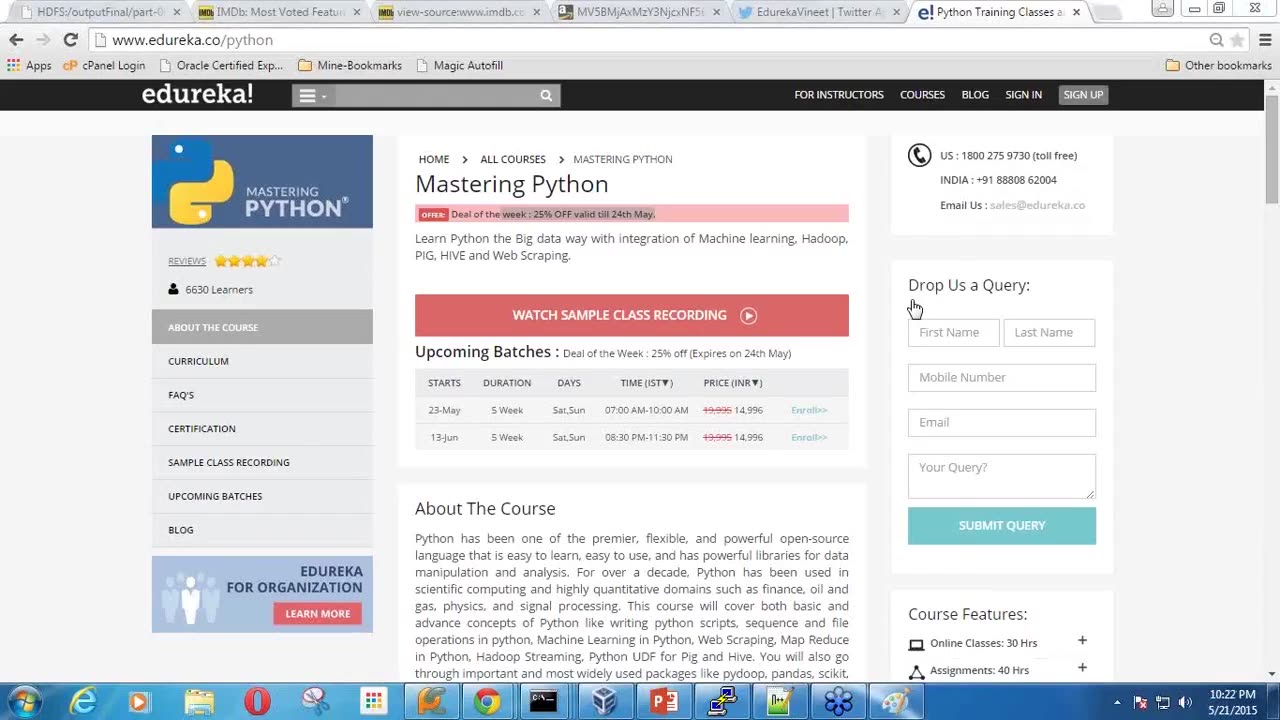The width and height of the screenshot is (1280, 720).
Task: Enroll in the 23-May batch
Action: pos(809,410)
